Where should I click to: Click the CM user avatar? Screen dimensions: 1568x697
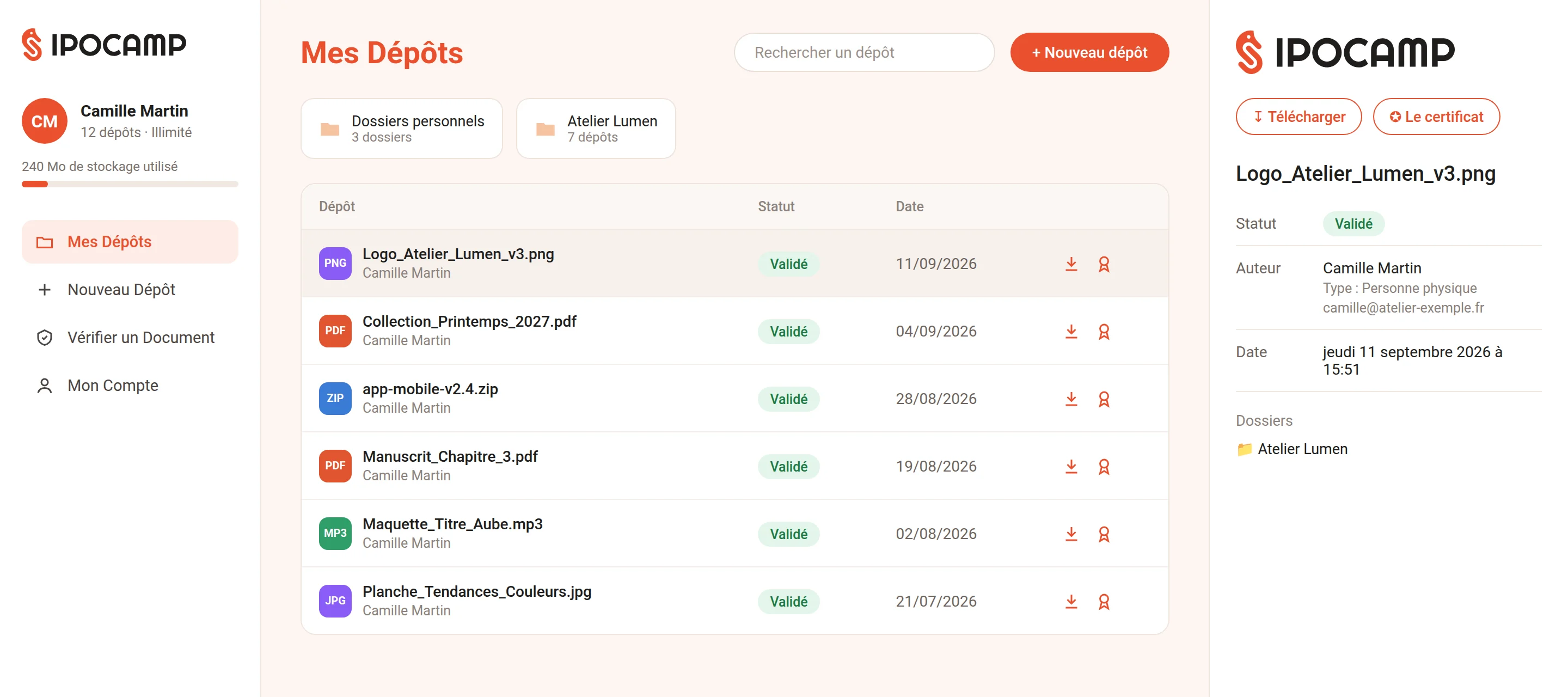coord(45,121)
